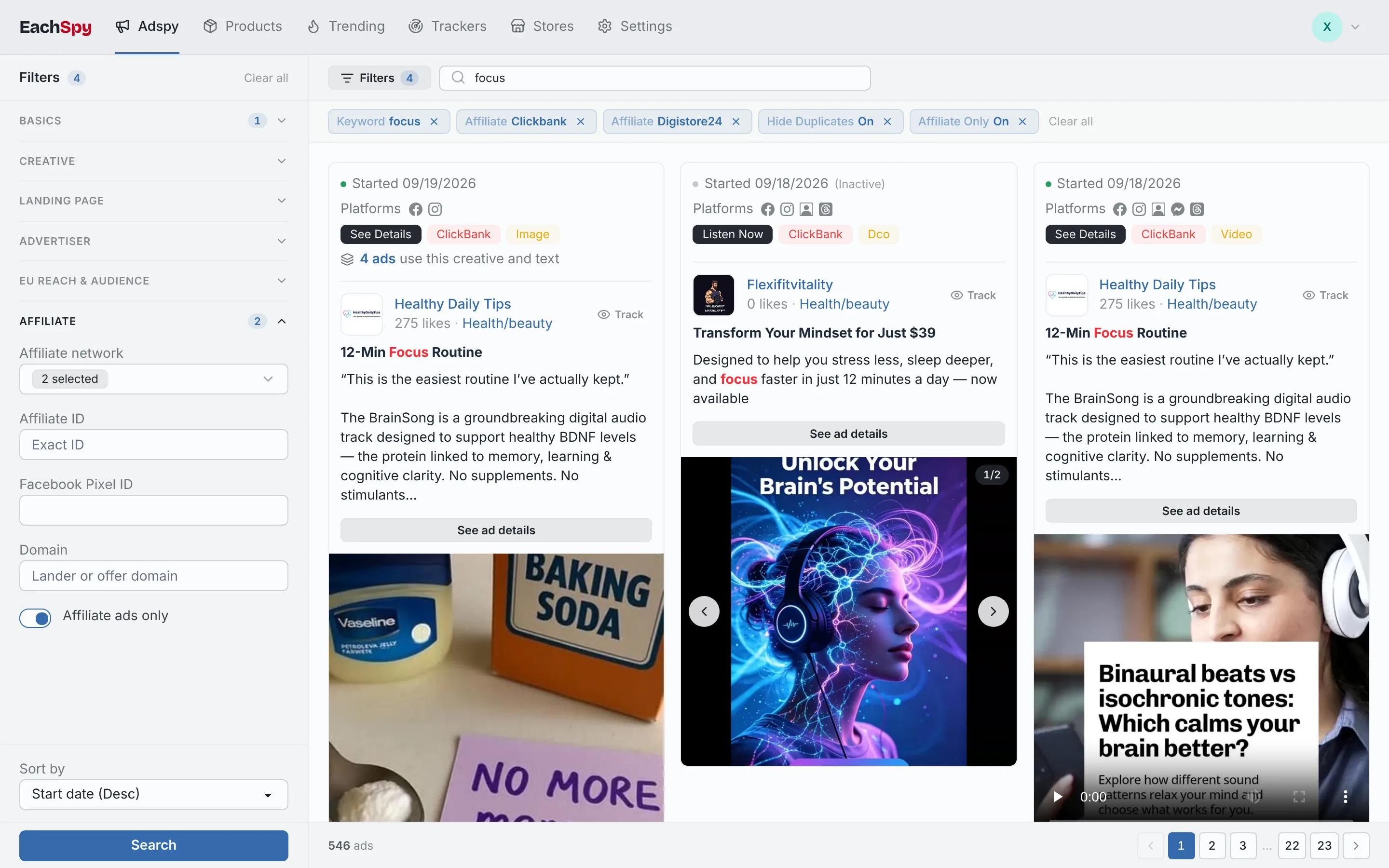Click See ad details on Flexifitvitality ad
The width and height of the screenshot is (1389, 868).
(848, 434)
